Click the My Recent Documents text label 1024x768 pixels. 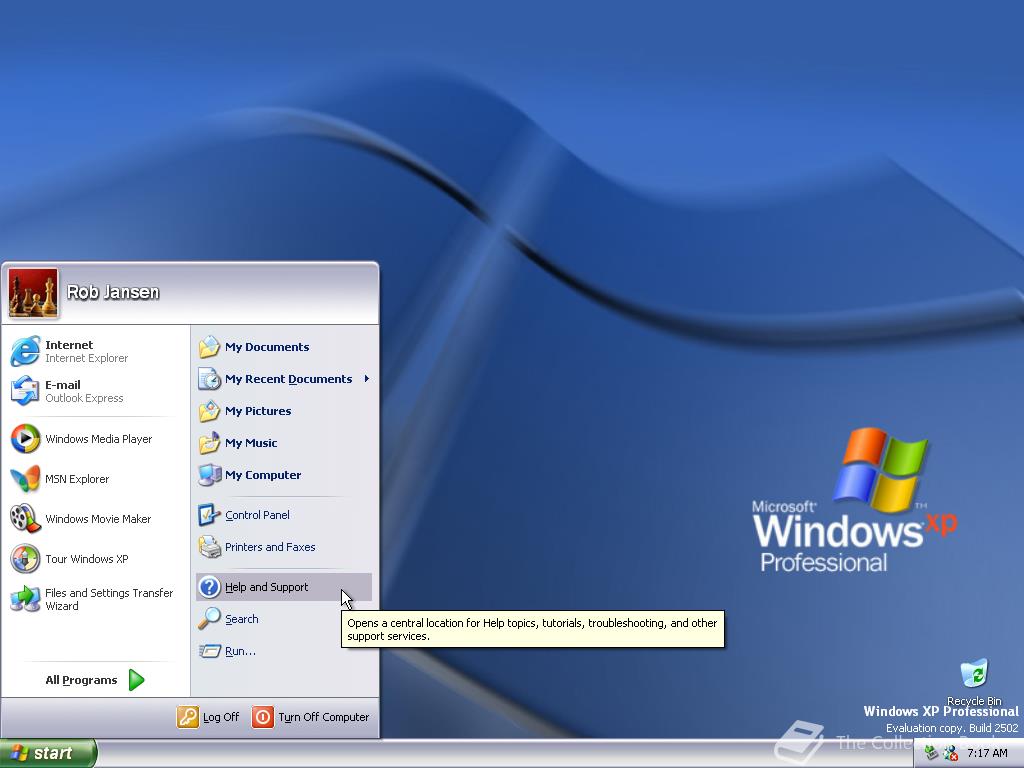pos(288,379)
